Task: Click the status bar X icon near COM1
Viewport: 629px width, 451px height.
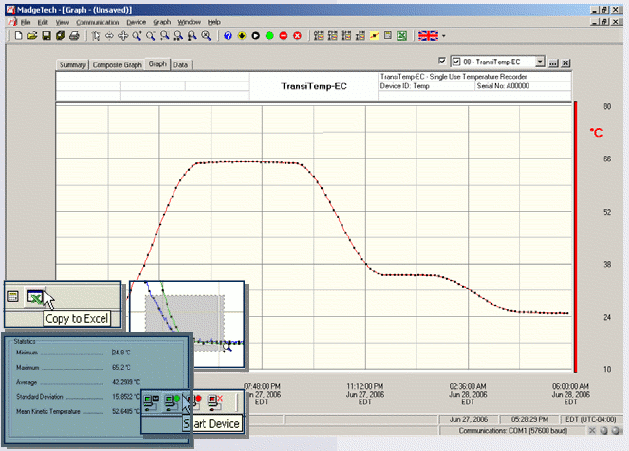Action: point(592,431)
